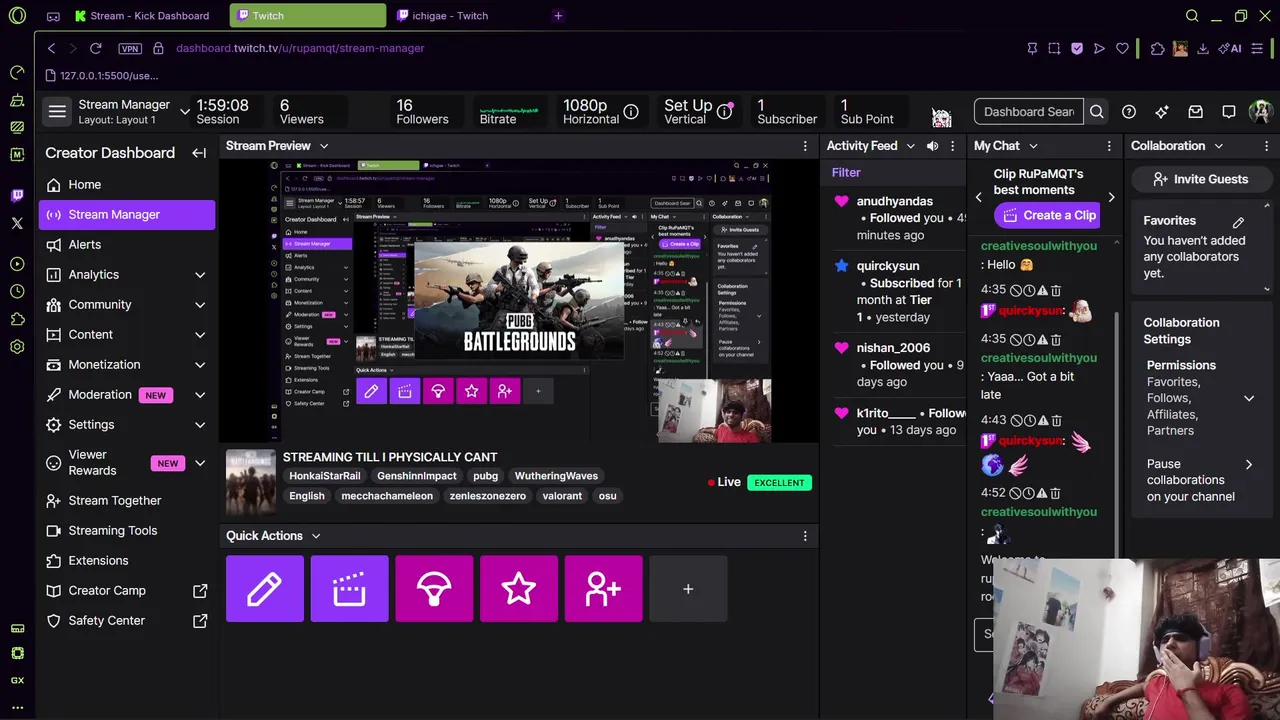This screenshot has height=720, width=1280.
Task: Click the Invite Guests button
Action: click(1200, 179)
